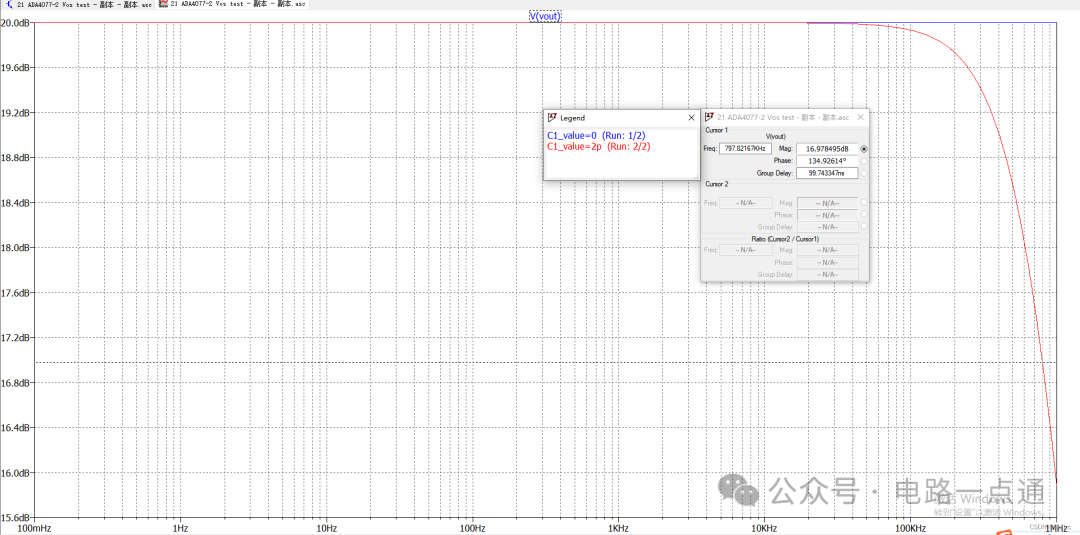
Task: Click the Ratio Mag N/A field
Action: point(827,250)
